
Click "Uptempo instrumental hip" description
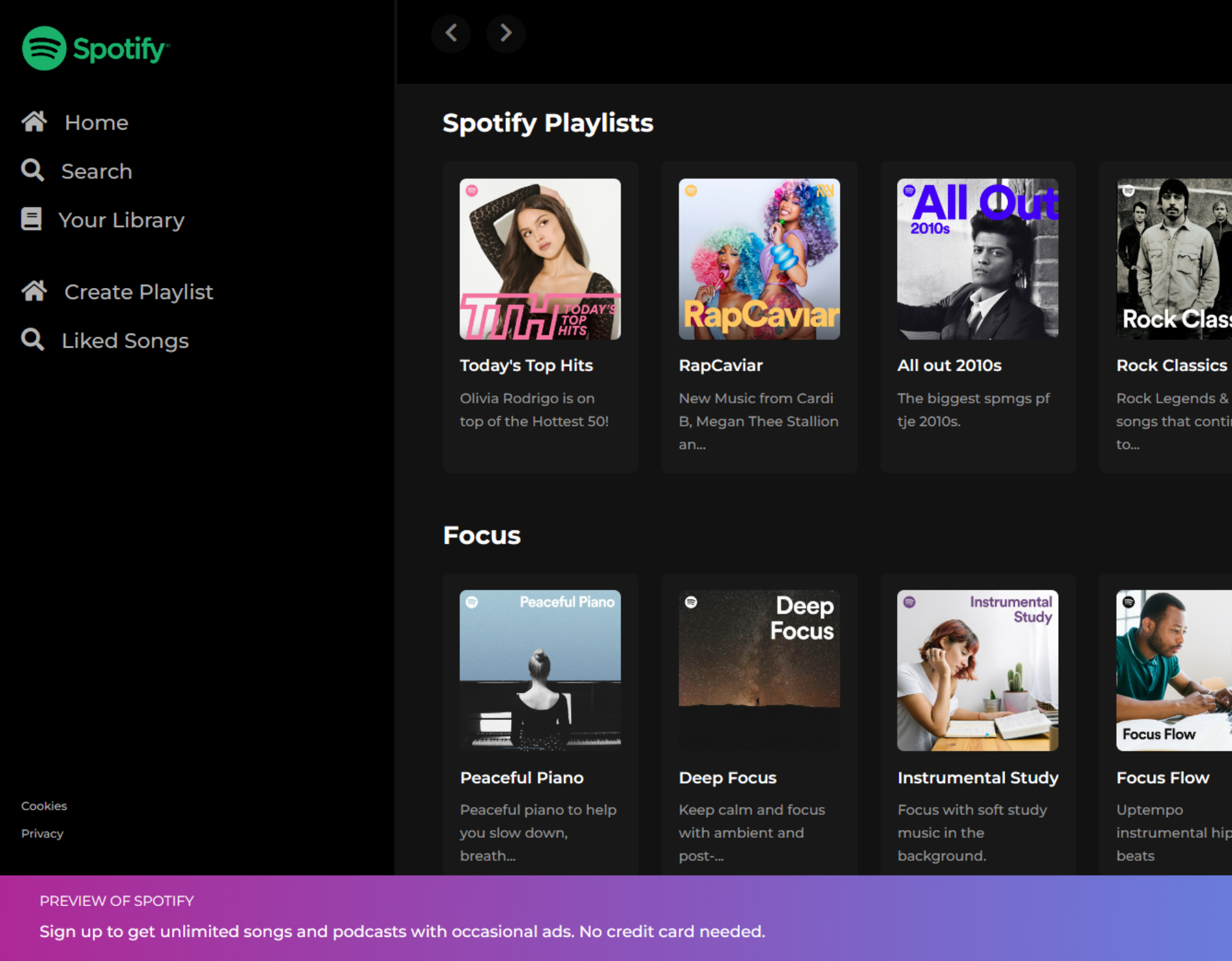tap(1173, 833)
